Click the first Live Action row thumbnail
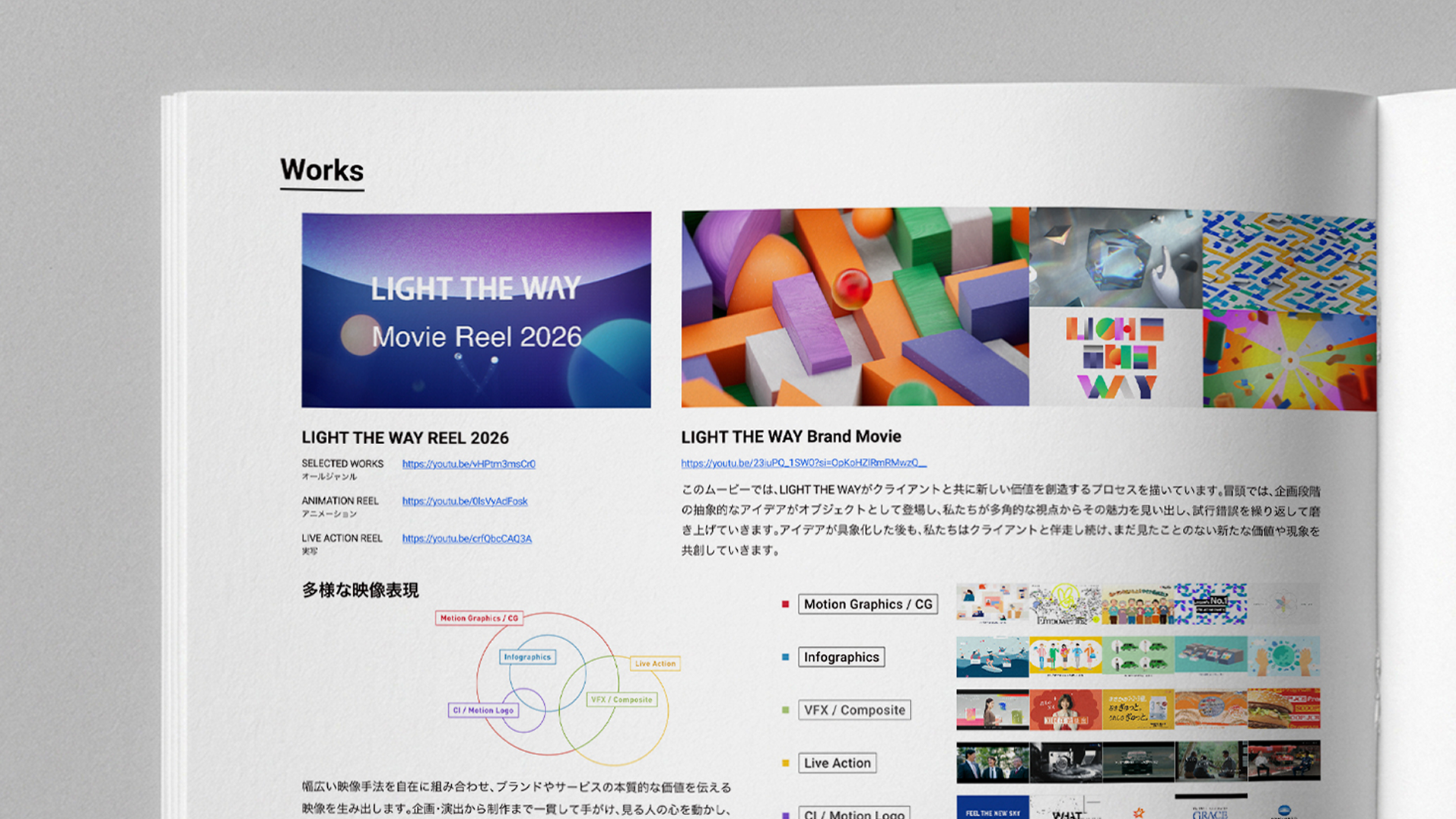Screen dimensions: 1456x819 pyautogui.click(x=992, y=762)
